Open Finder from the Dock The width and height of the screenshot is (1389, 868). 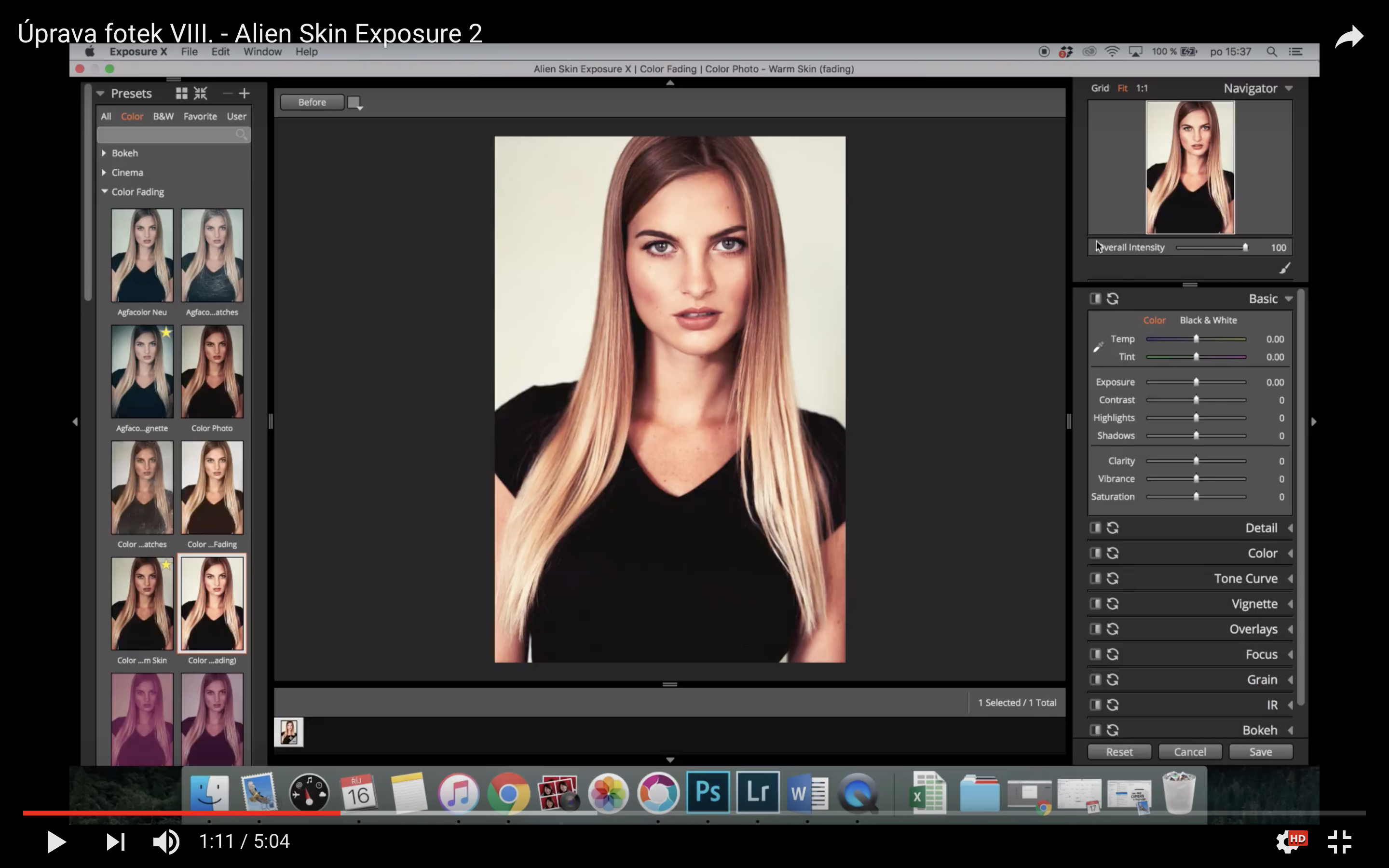[209, 793]
